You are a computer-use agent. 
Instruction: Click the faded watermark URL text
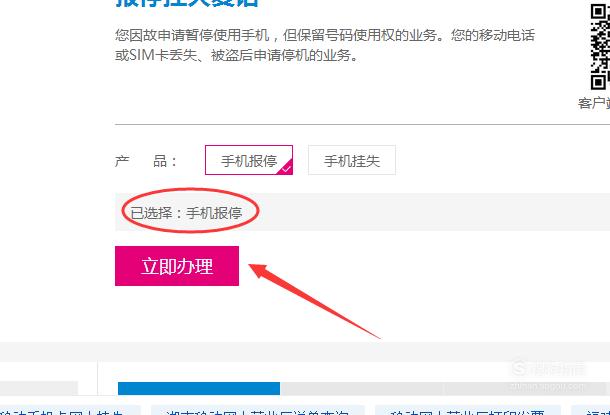[547, 387]
